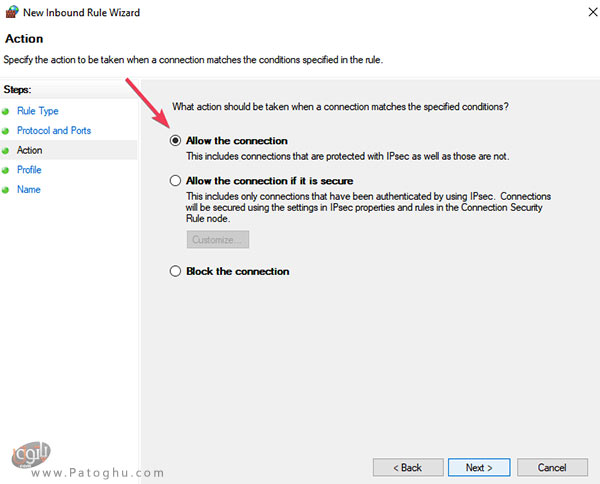
Task: Click the green bullet beside Protocol and Ports
Action: (x=5, y=131)
